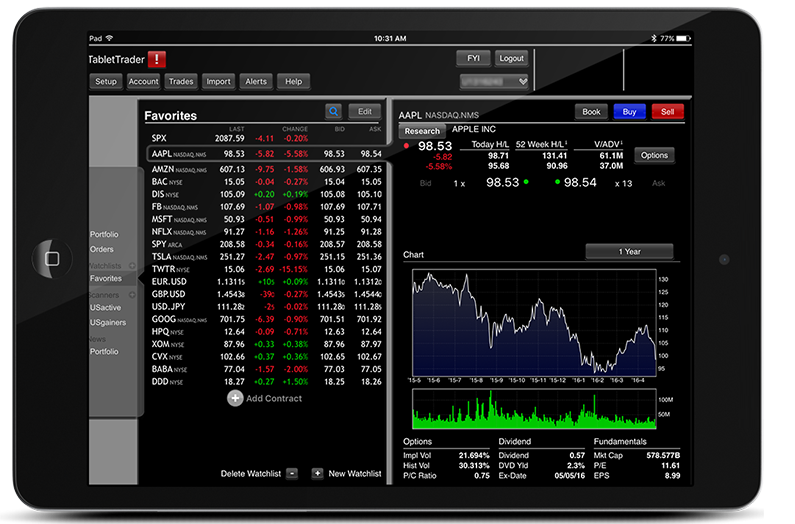
Task: Select the SPY row in Favorites
Action: click(x=266, y=244)
